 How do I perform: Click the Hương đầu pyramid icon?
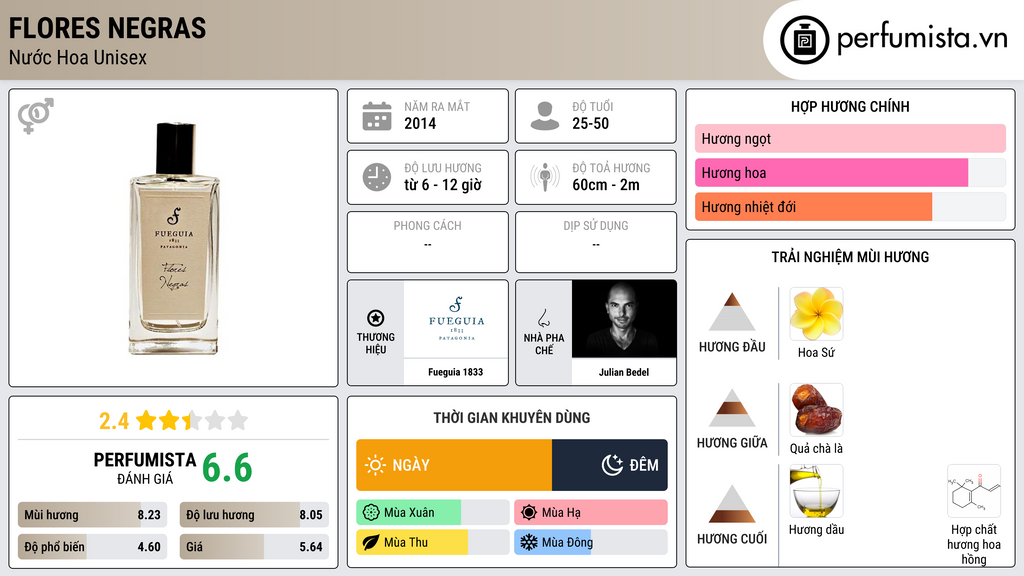[x=732, y=312]
